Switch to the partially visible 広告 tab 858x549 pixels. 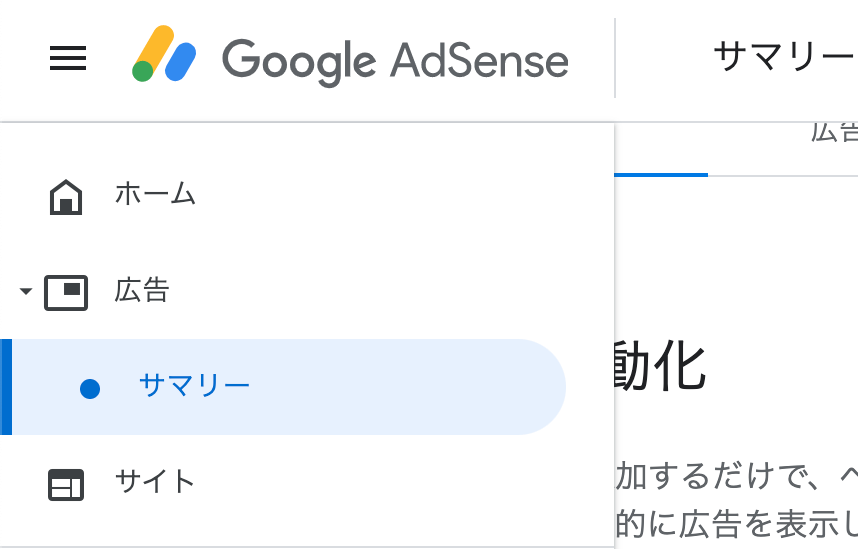coord(834,132)
